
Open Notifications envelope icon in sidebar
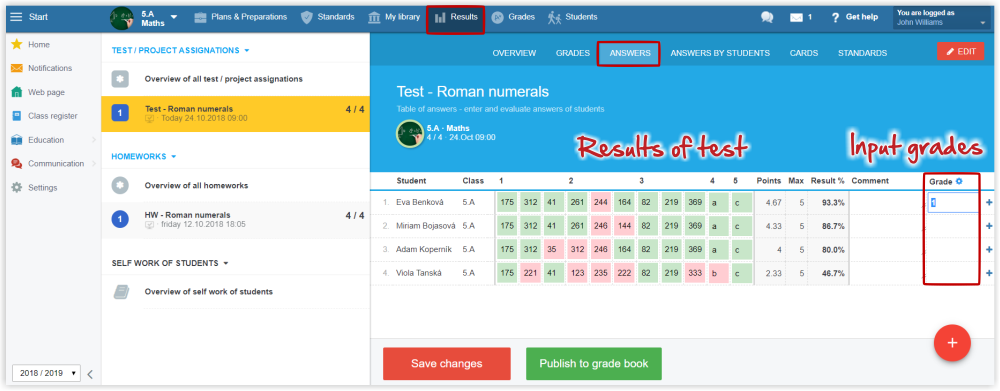[x=17, y=68]
